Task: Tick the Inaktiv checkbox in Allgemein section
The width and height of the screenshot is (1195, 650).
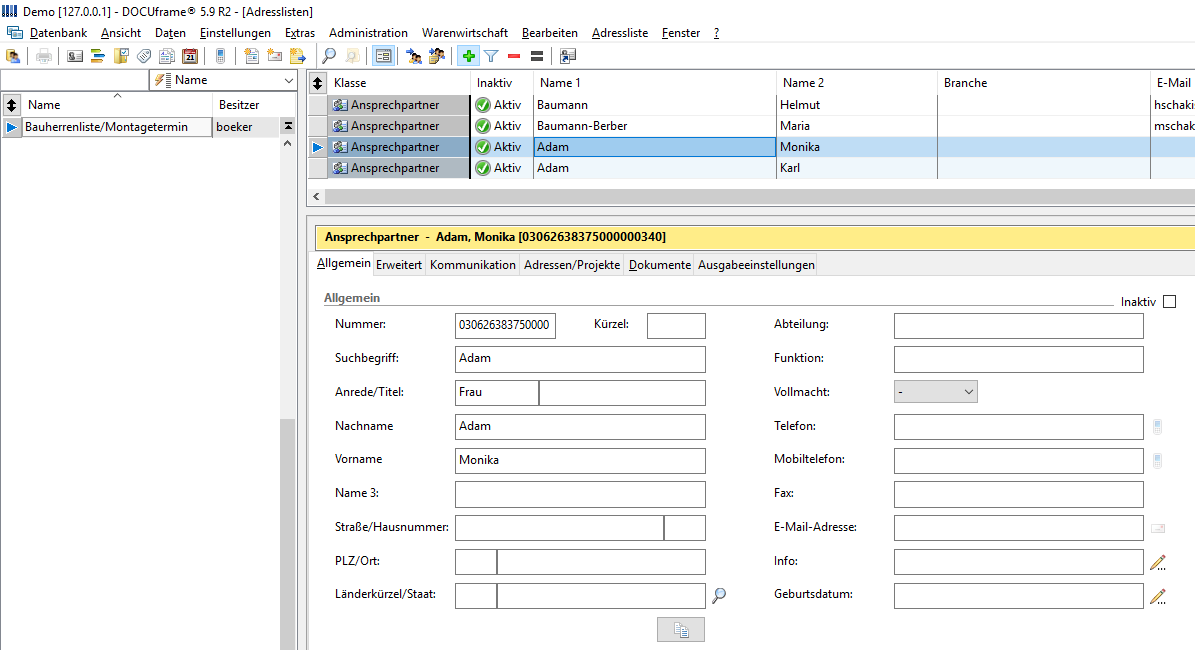Action: coord(1170,302)
